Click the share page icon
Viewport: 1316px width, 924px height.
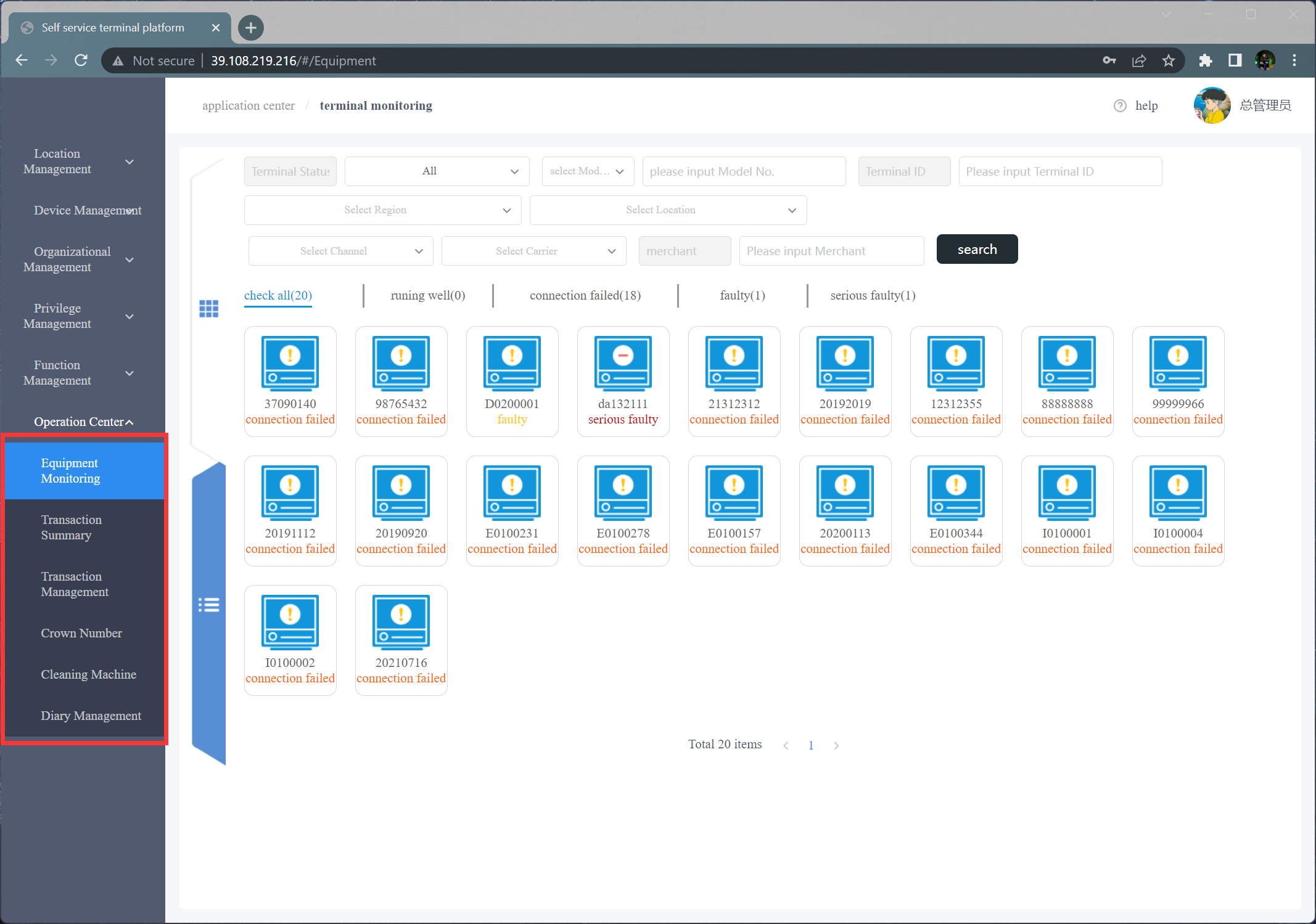1139,60
